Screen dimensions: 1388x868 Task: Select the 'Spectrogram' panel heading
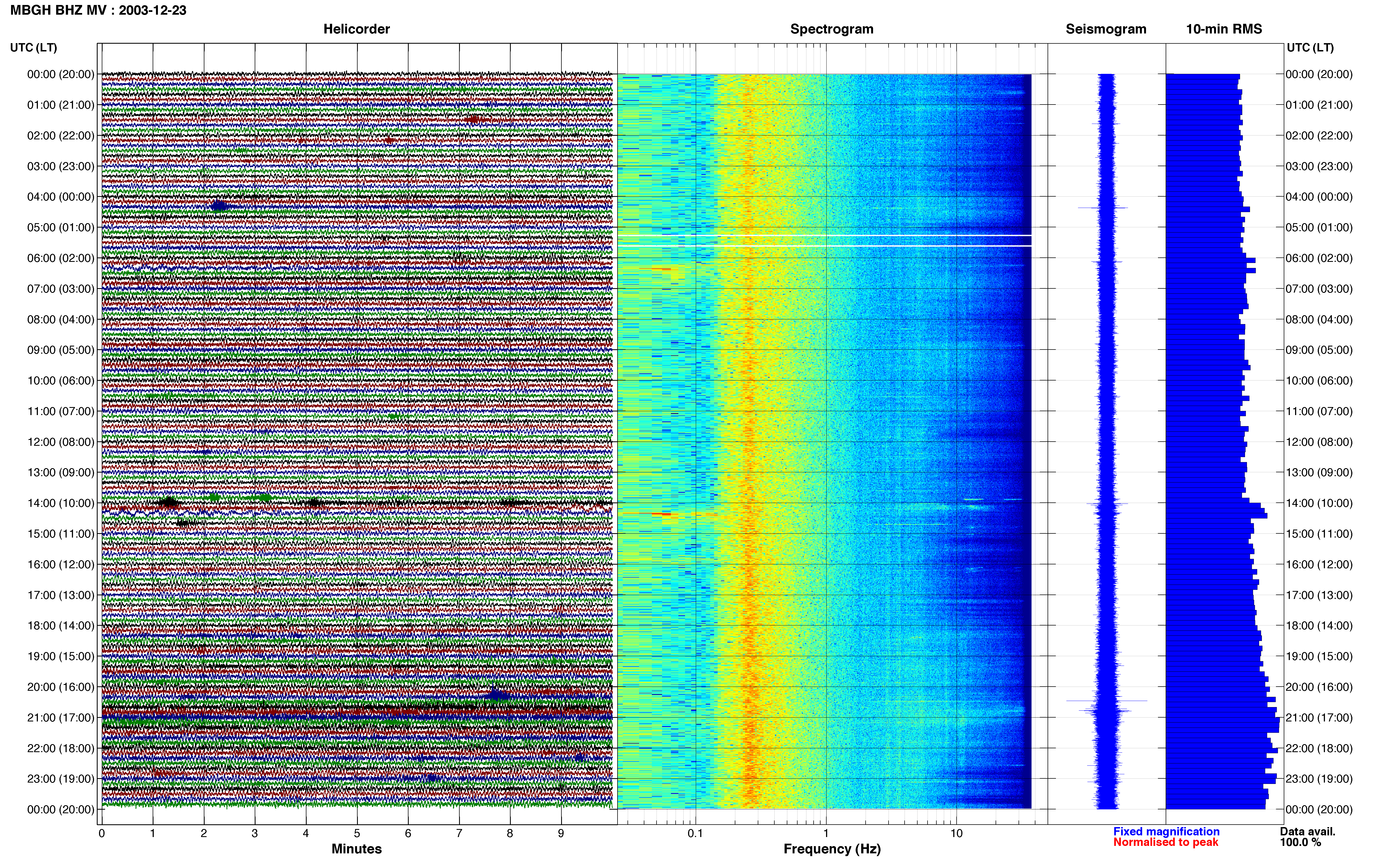tap(832, 29)
